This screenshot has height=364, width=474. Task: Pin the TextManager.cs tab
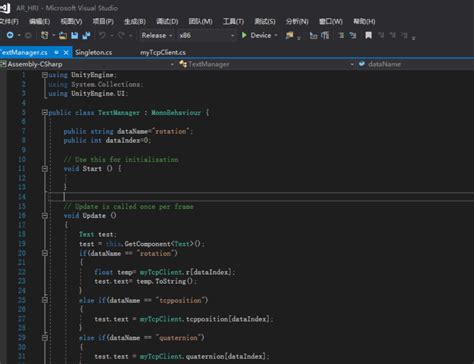click(x=57, y=52)
